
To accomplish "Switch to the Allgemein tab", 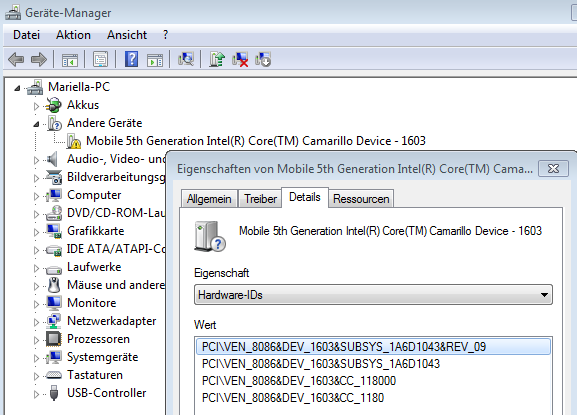I will [209, 199].
